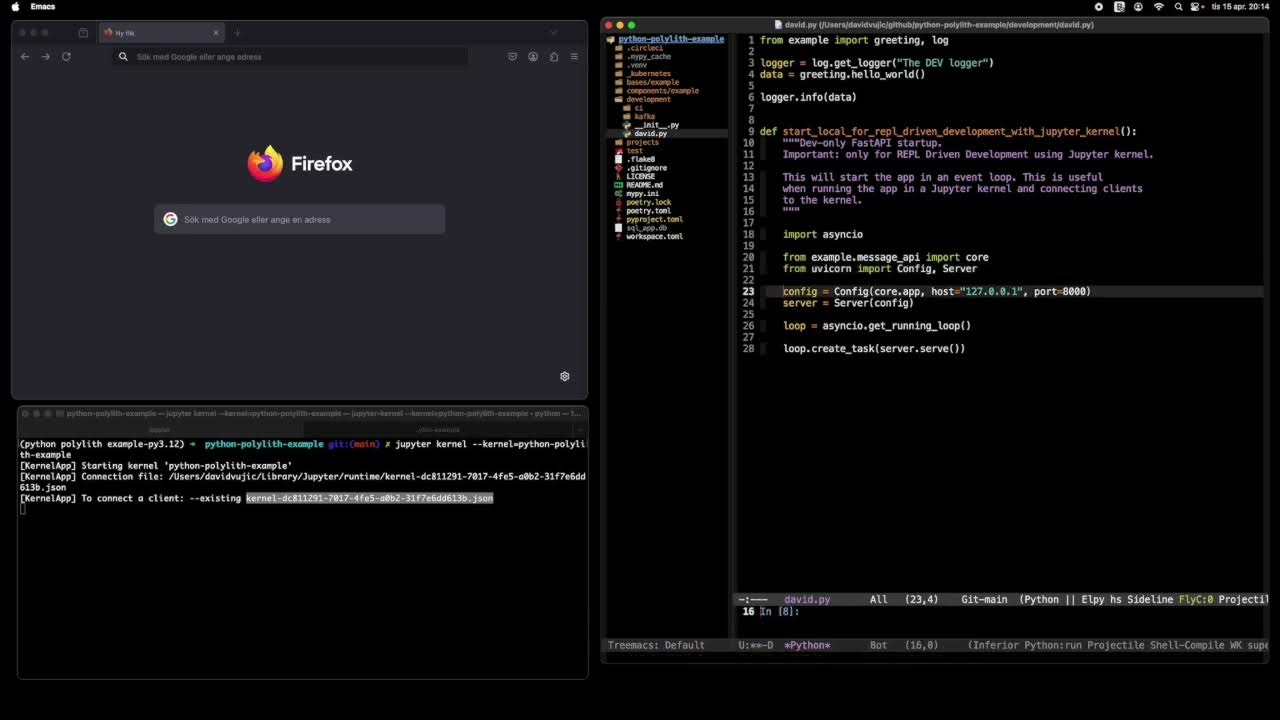Select the 'Ny flik' tab in Firefox
Image resolution: width=1280 pixels, height=720 pixels.
tap(160, 33)
